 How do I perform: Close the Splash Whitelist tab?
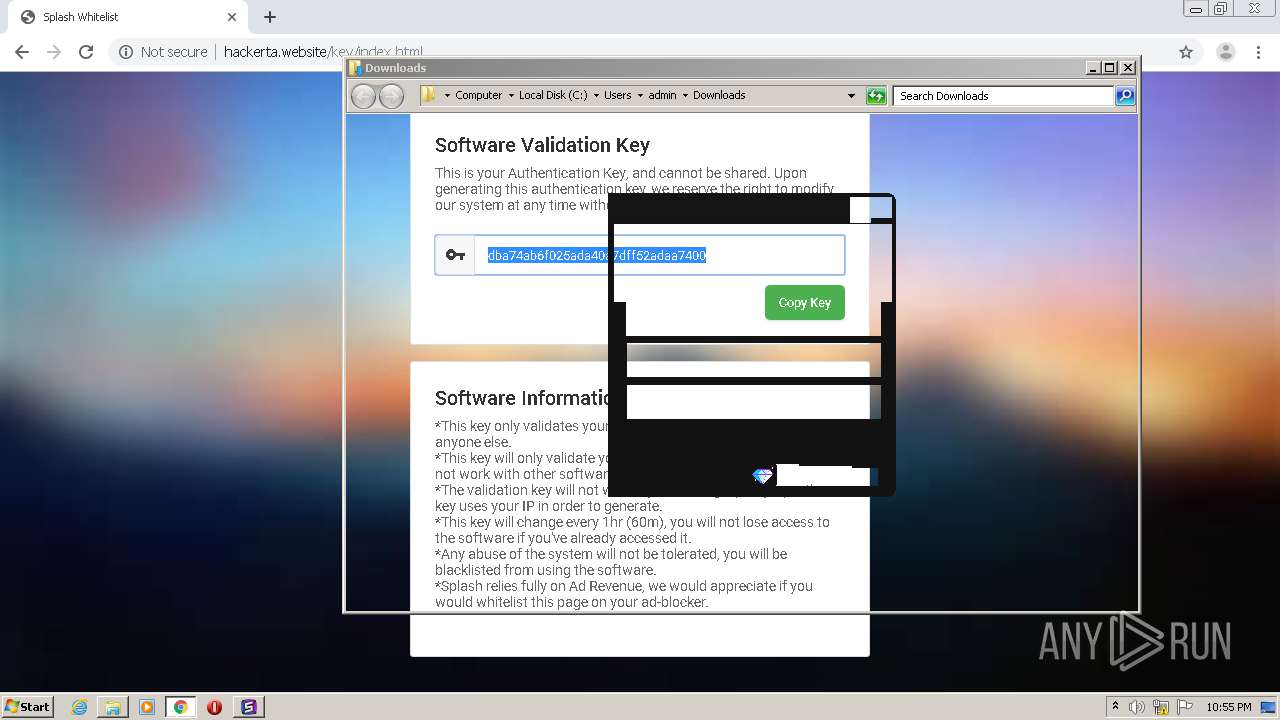[232, 17]
